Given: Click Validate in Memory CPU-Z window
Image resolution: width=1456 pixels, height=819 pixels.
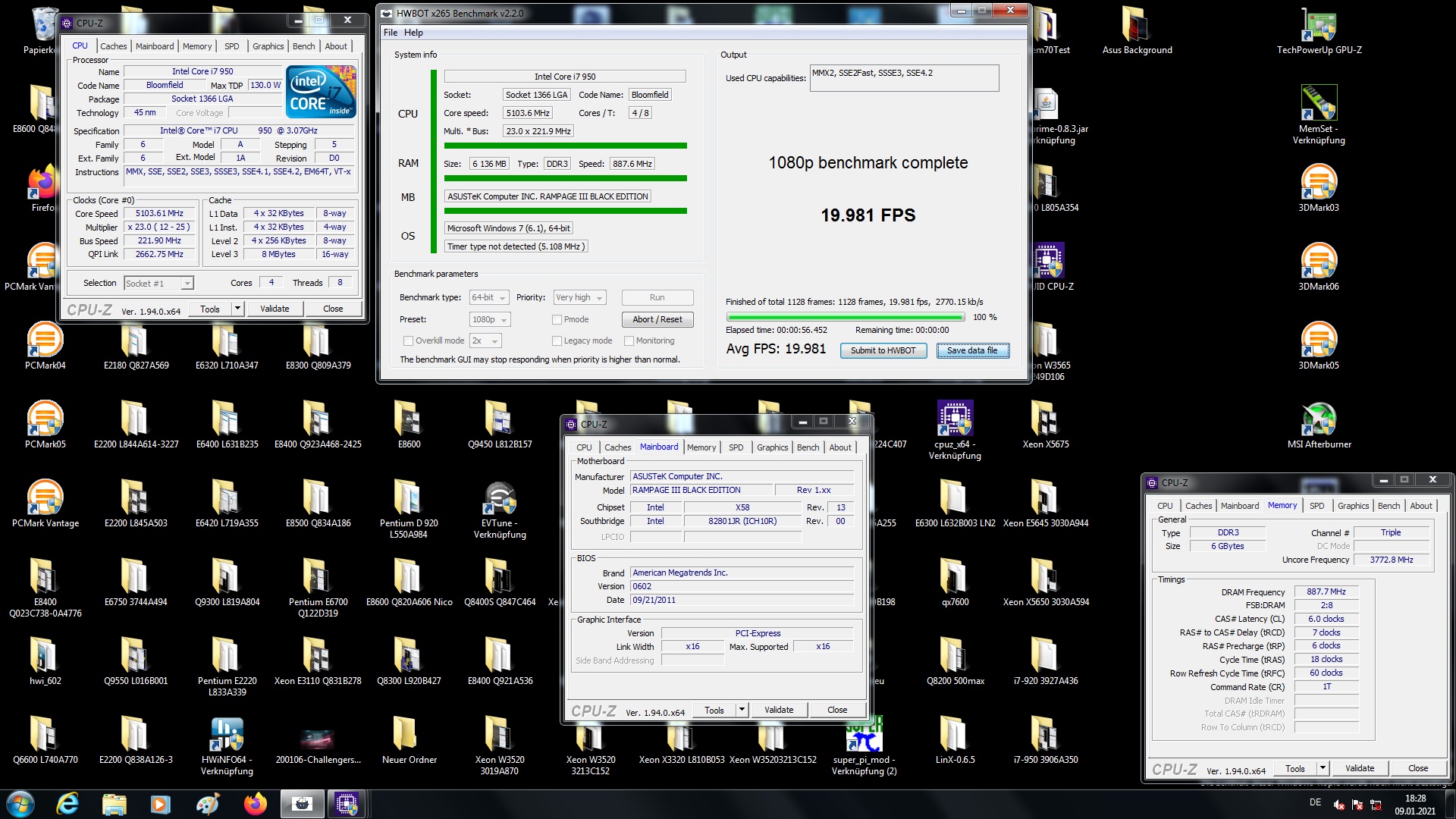Looking at the screenshot, I should pyautogui.click(x=1360, y=768).
